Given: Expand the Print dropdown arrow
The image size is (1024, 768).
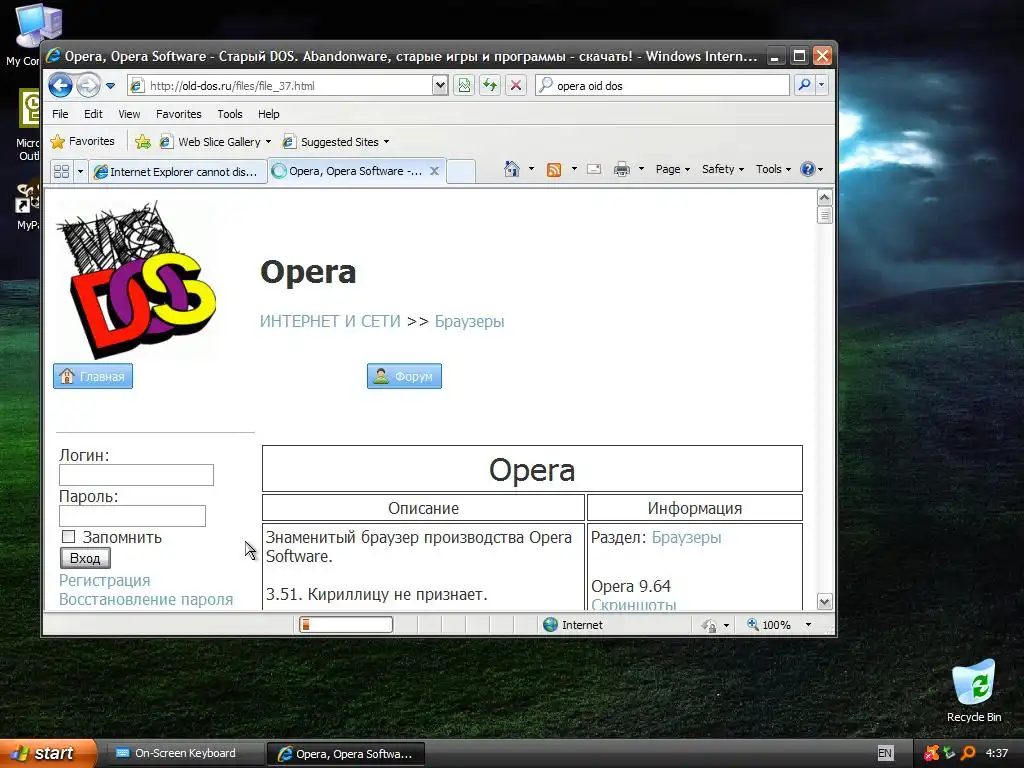Looking at the screenshot, I should [x=641, y=169].
